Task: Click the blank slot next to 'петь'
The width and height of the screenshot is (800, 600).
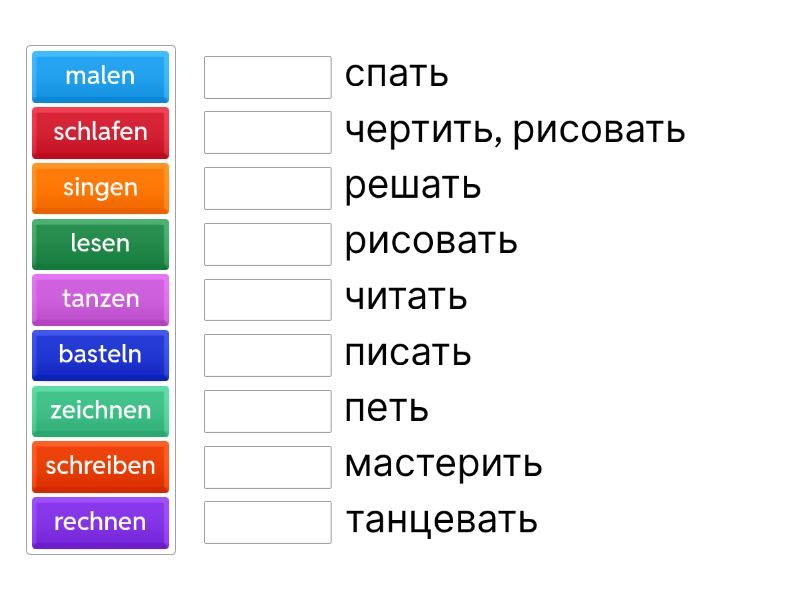Action: (267, 411)
